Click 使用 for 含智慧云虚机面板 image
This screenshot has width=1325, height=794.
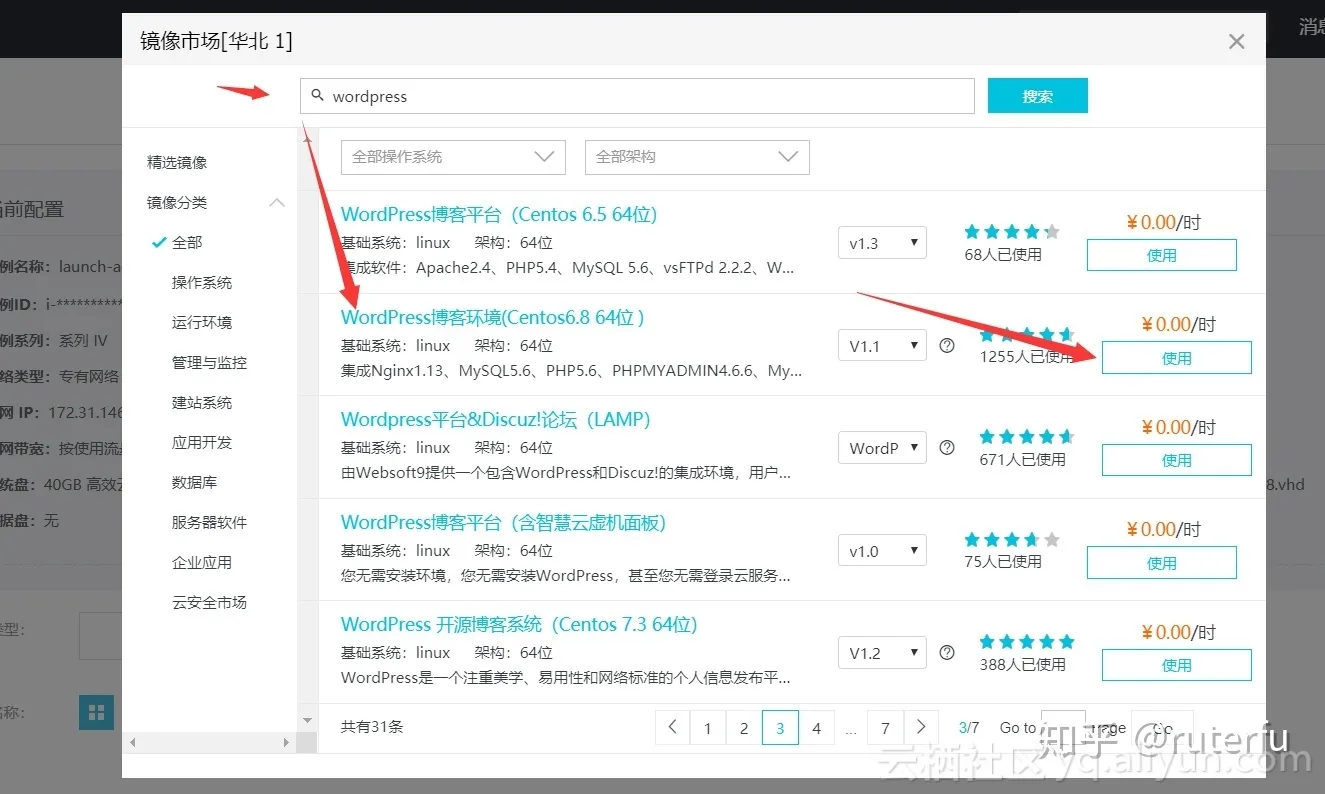click(x=1162, y=563)
